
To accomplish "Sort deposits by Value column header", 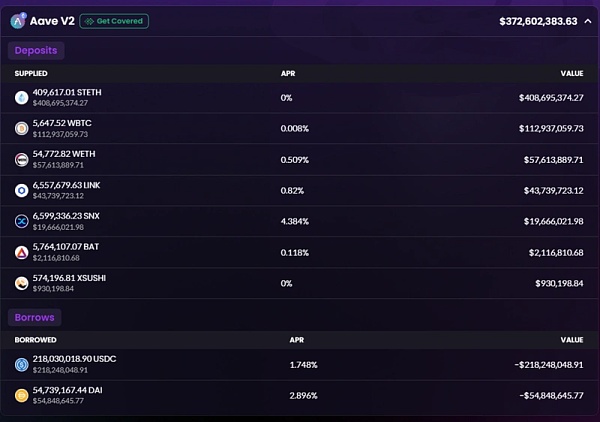I will [573, 73].
